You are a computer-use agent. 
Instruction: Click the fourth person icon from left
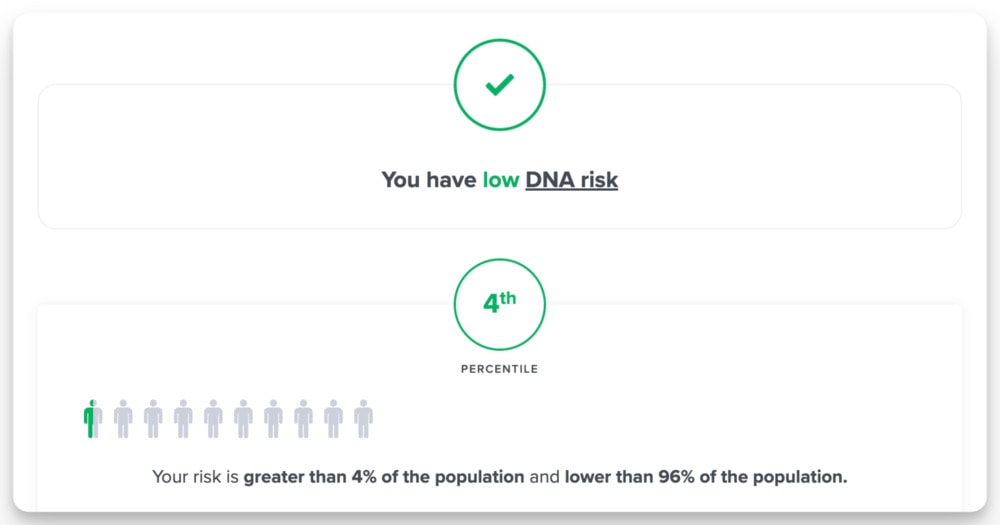click(183, 418)
